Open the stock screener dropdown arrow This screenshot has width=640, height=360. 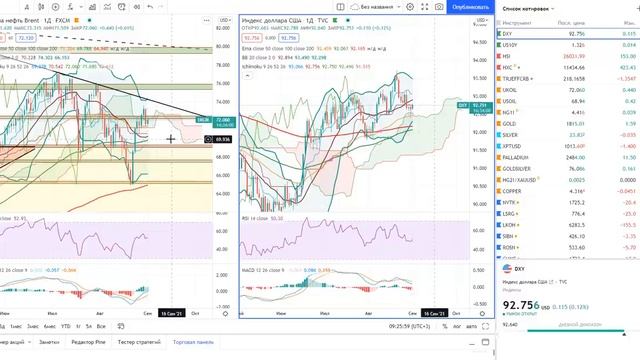tap(29, 342)
